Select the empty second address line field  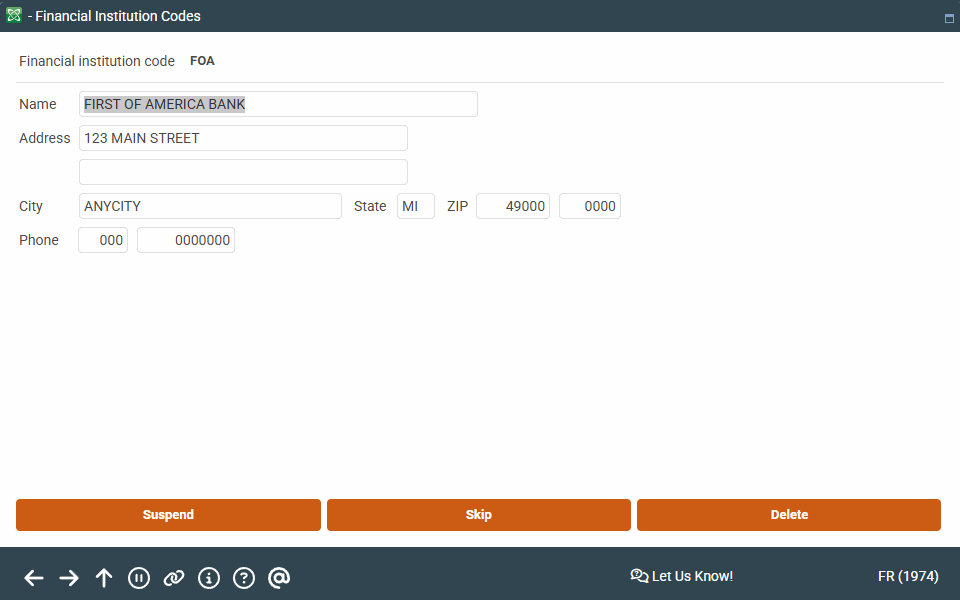pyautogui.click(x=243, y=172)
